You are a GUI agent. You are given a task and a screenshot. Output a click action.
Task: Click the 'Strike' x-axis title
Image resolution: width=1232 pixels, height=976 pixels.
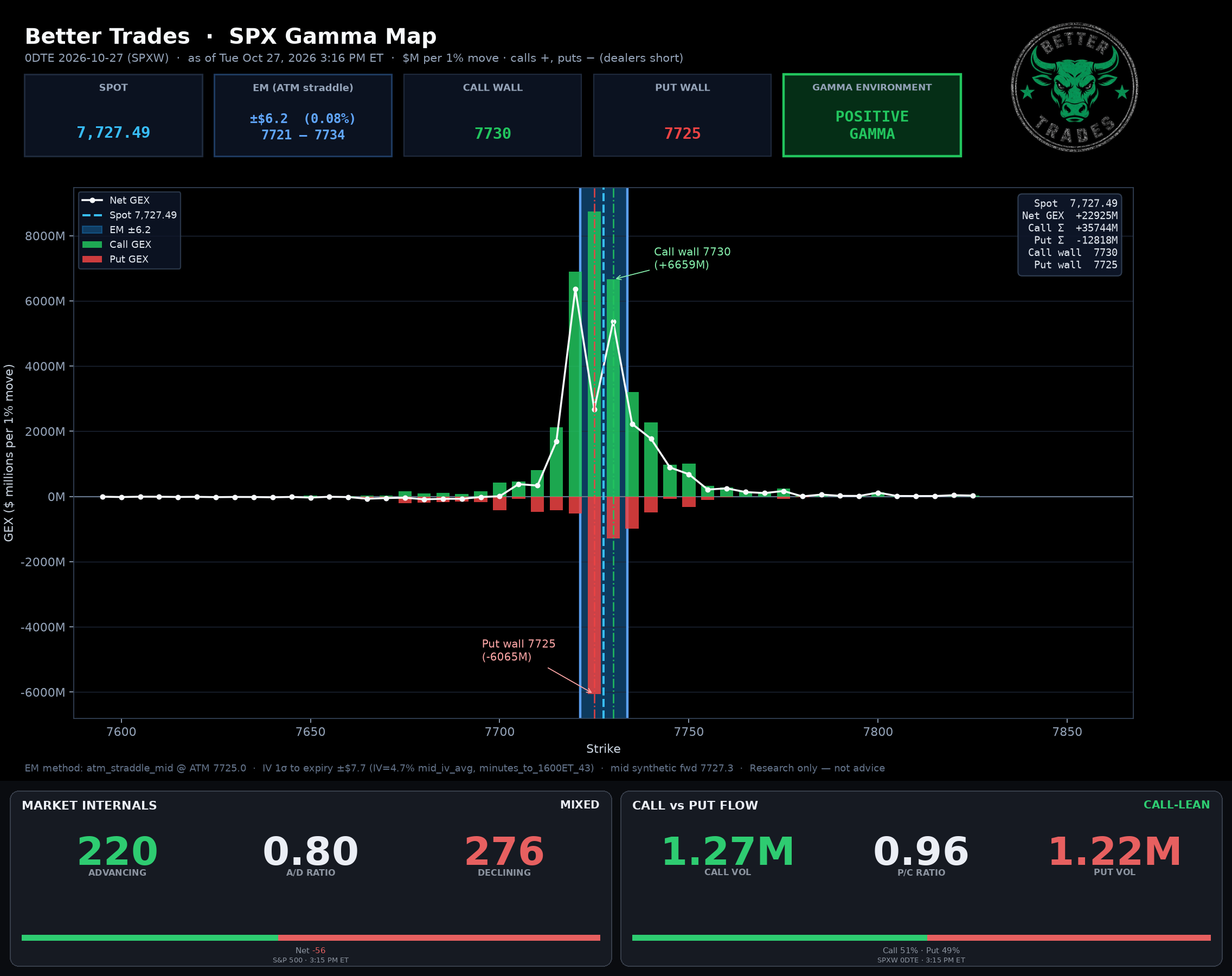pyautogui.click(x=603, y=749)
